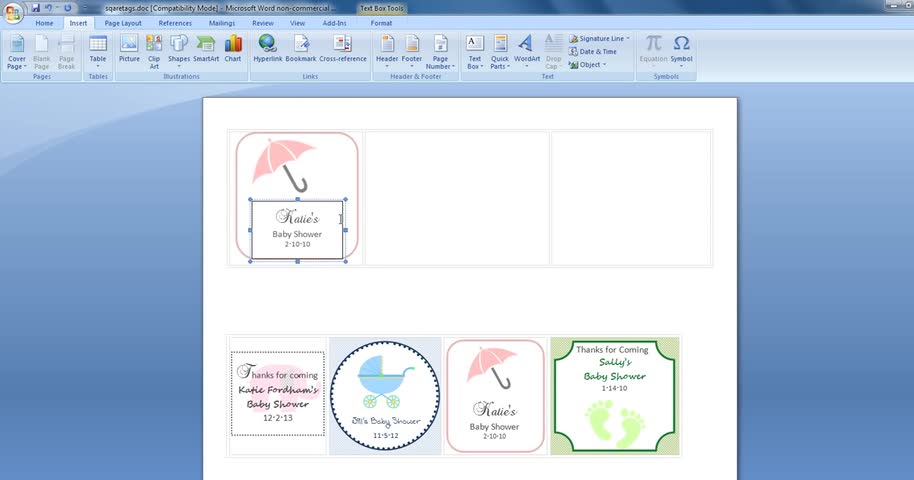Redo the action in the quick access toolbar
Screen dimensions: 914x480
tap(68, 8)
